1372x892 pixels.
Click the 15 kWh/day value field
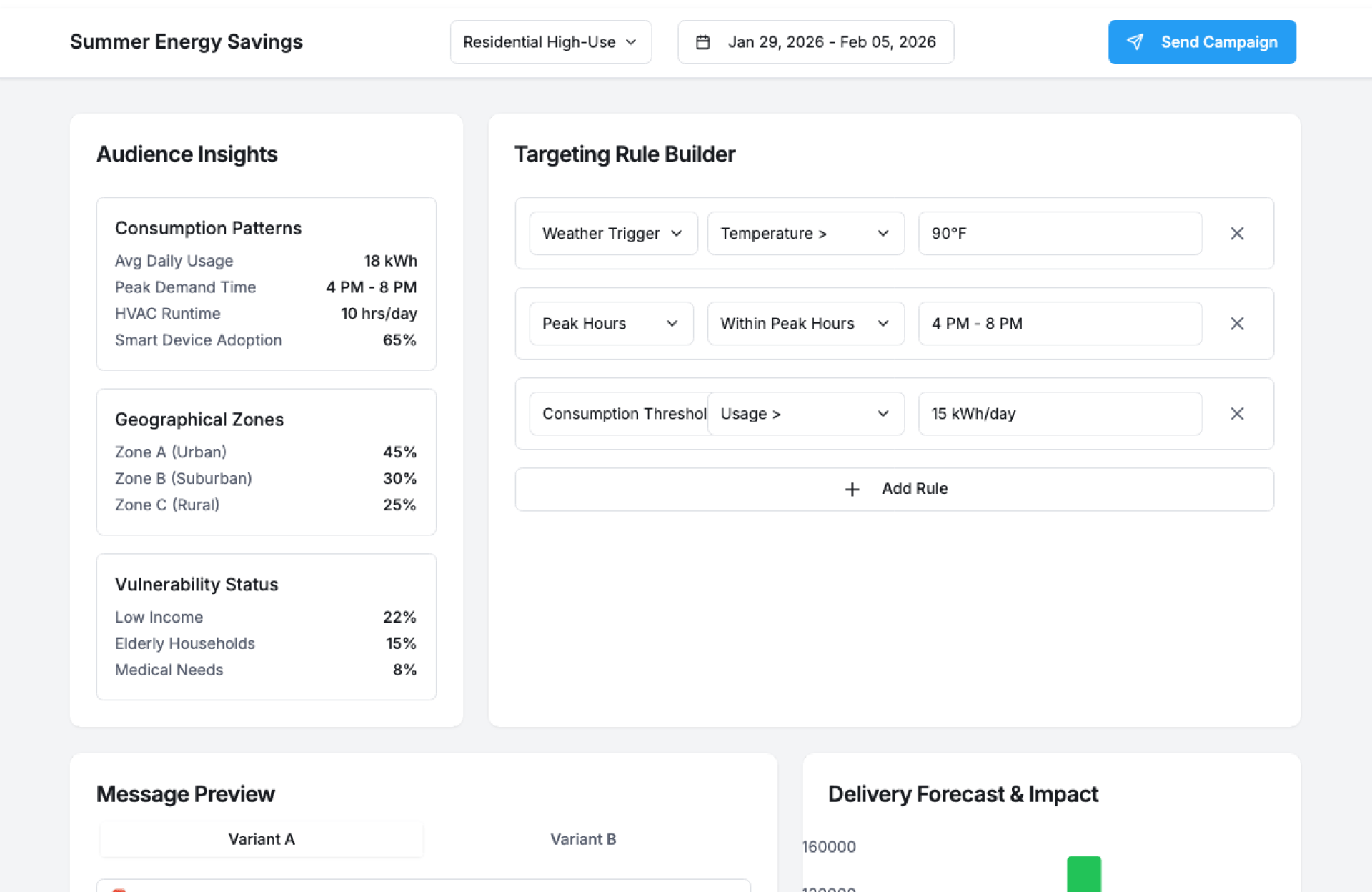pyautogui.click(x=1059, y=414)
